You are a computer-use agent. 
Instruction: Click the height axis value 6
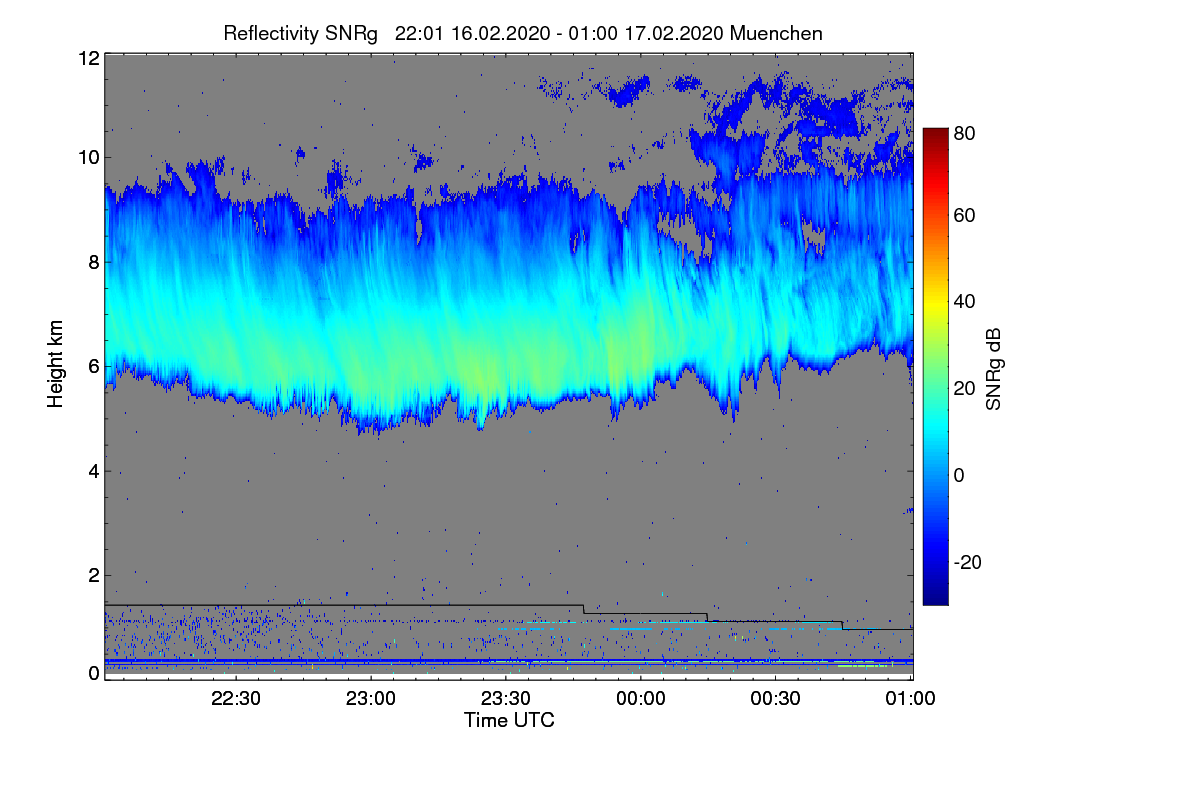(93, 366)
